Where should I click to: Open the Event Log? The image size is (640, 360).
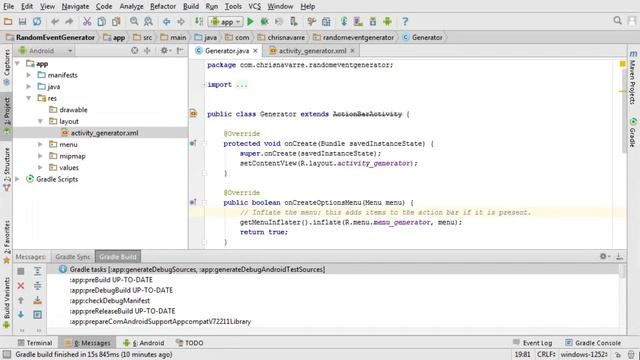(533, 343)
